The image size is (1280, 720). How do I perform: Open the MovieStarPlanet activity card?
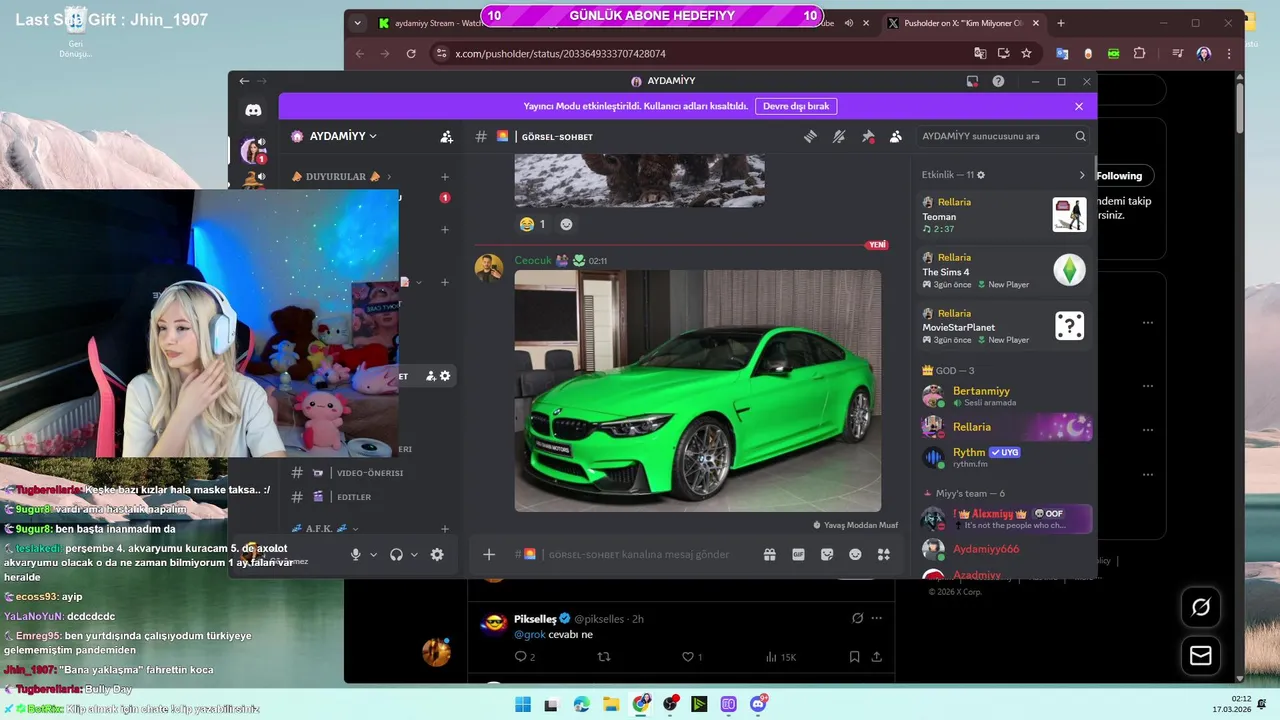coord(1003,326)
